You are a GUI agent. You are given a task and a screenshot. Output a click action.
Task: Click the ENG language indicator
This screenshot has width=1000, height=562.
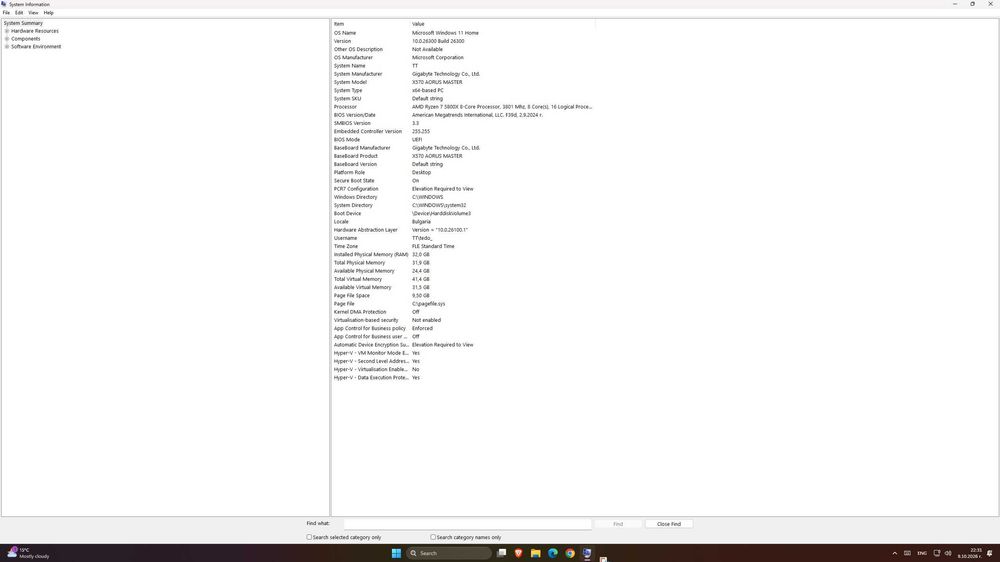tap(922, 553)
